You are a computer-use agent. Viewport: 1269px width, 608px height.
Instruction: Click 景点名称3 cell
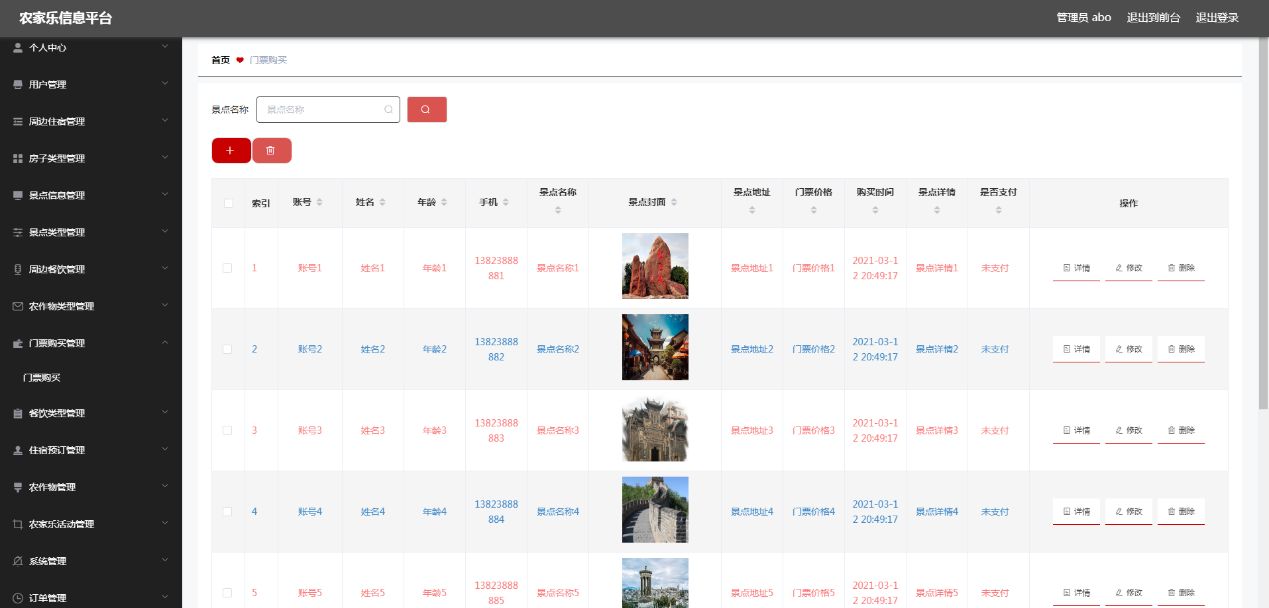coord(558,430)
